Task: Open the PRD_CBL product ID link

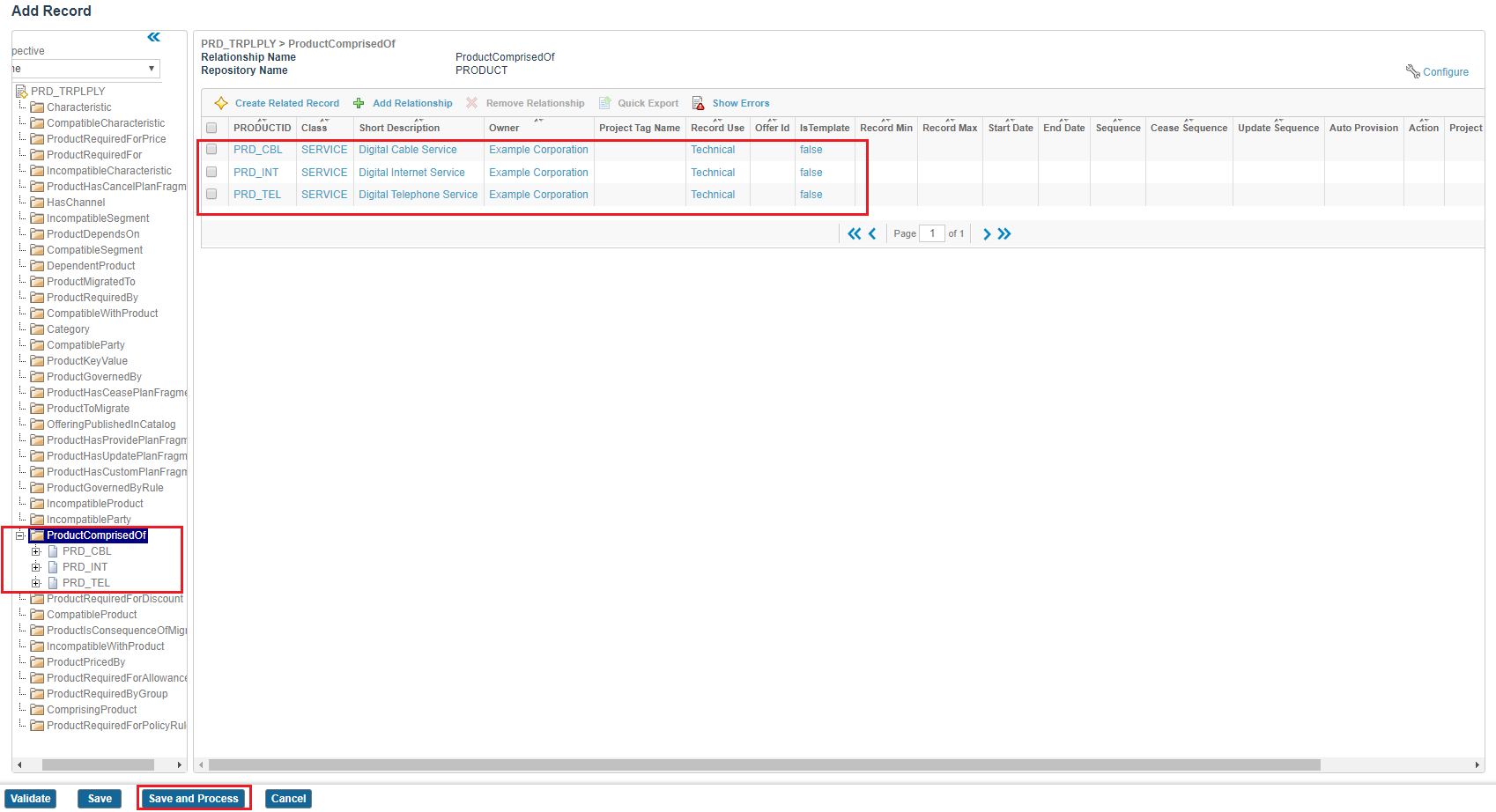Action: (x=258, y=150)
